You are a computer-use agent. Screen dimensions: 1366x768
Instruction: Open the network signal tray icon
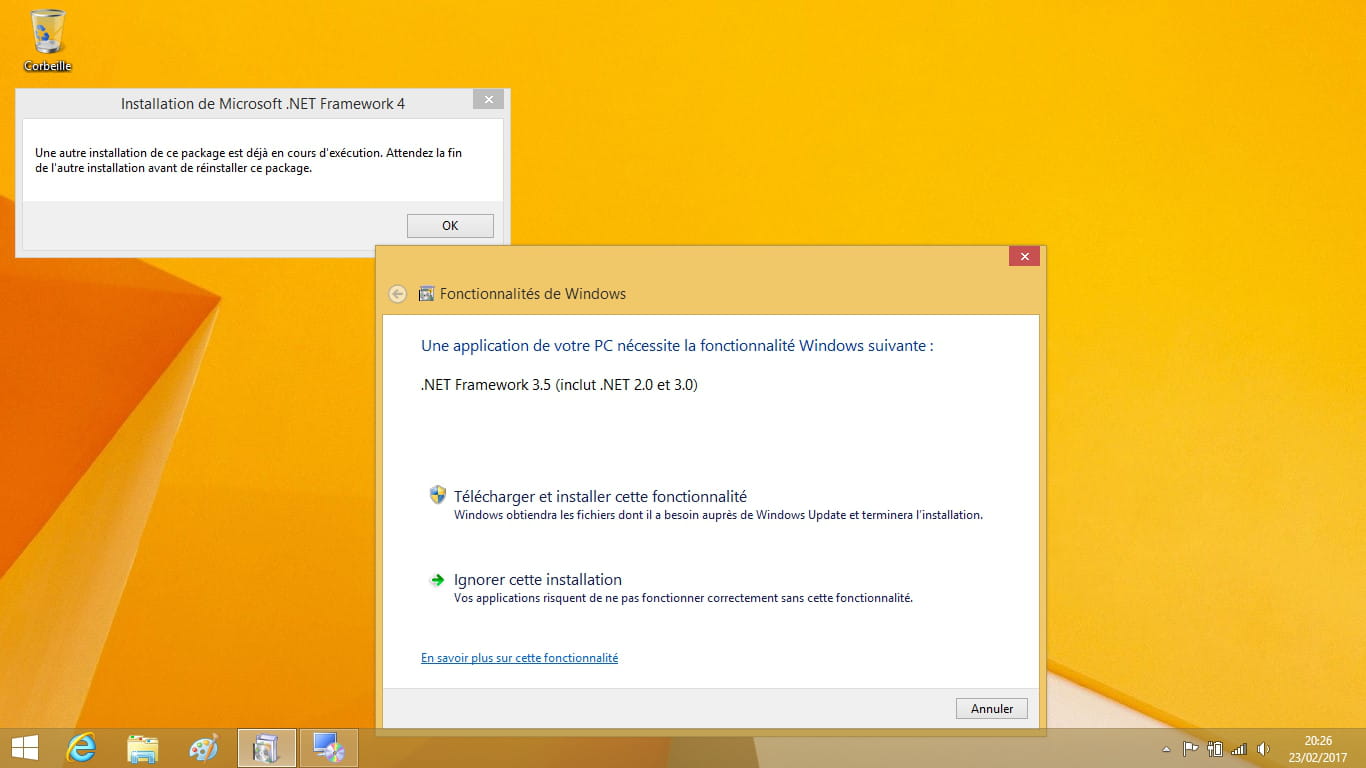click(1239, 748)
